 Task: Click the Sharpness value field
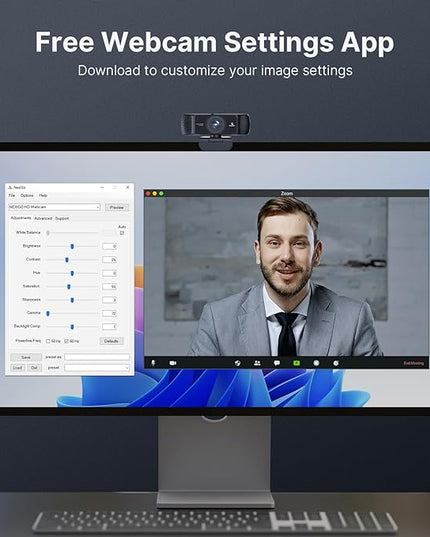click(110, 300)
